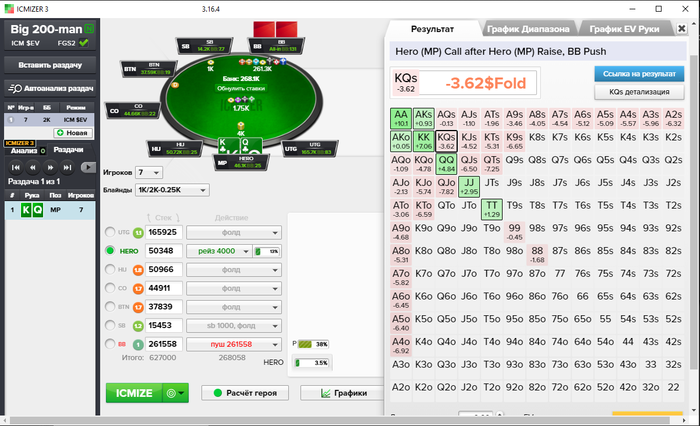This screenshot has height=426, width=700.
Task: Click the Вставить раздачу button
Action: pyautogui.click(x=50, y=65)
